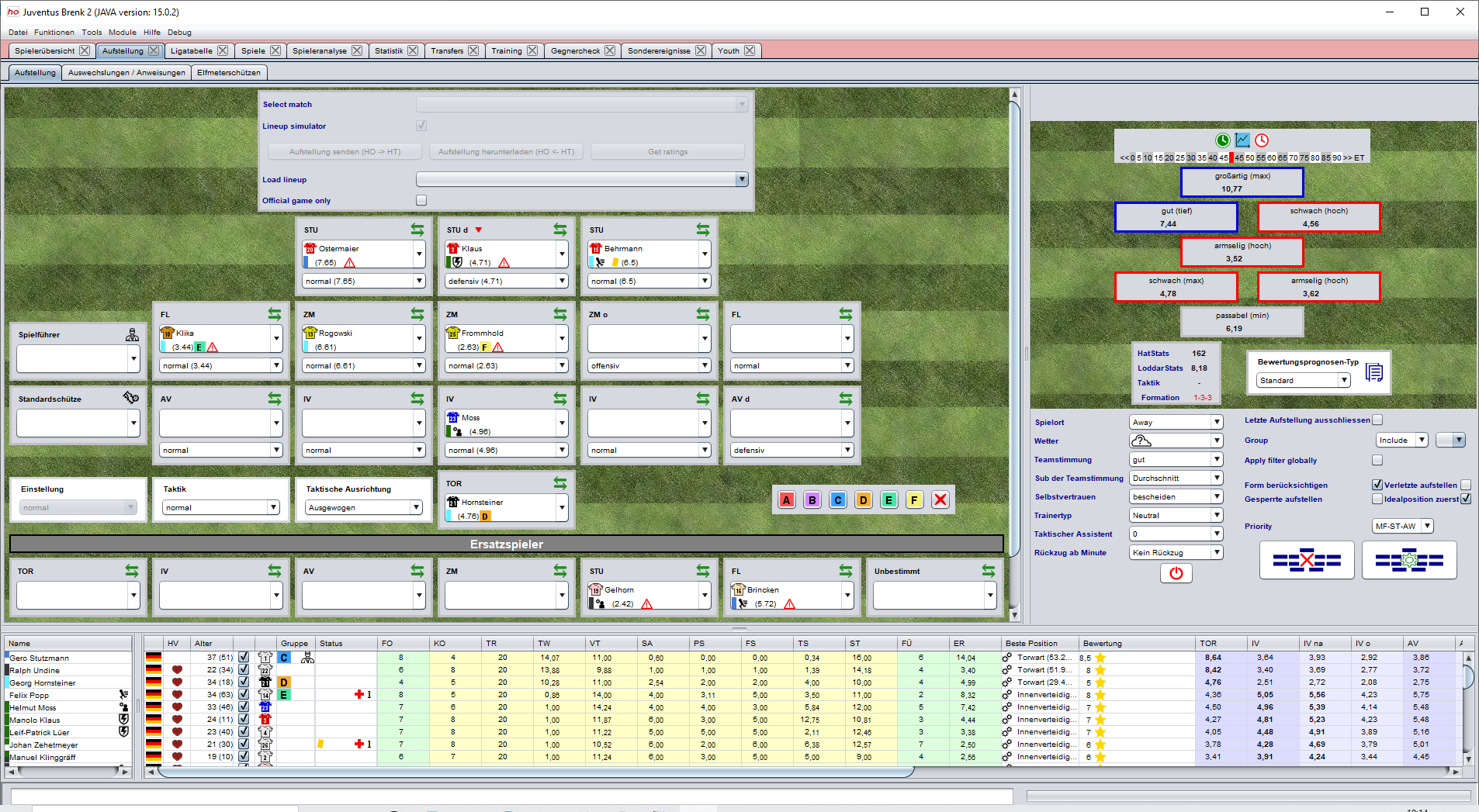
Task: Toggle the Official game only checkbox
Action: click(x=421, y=200)
